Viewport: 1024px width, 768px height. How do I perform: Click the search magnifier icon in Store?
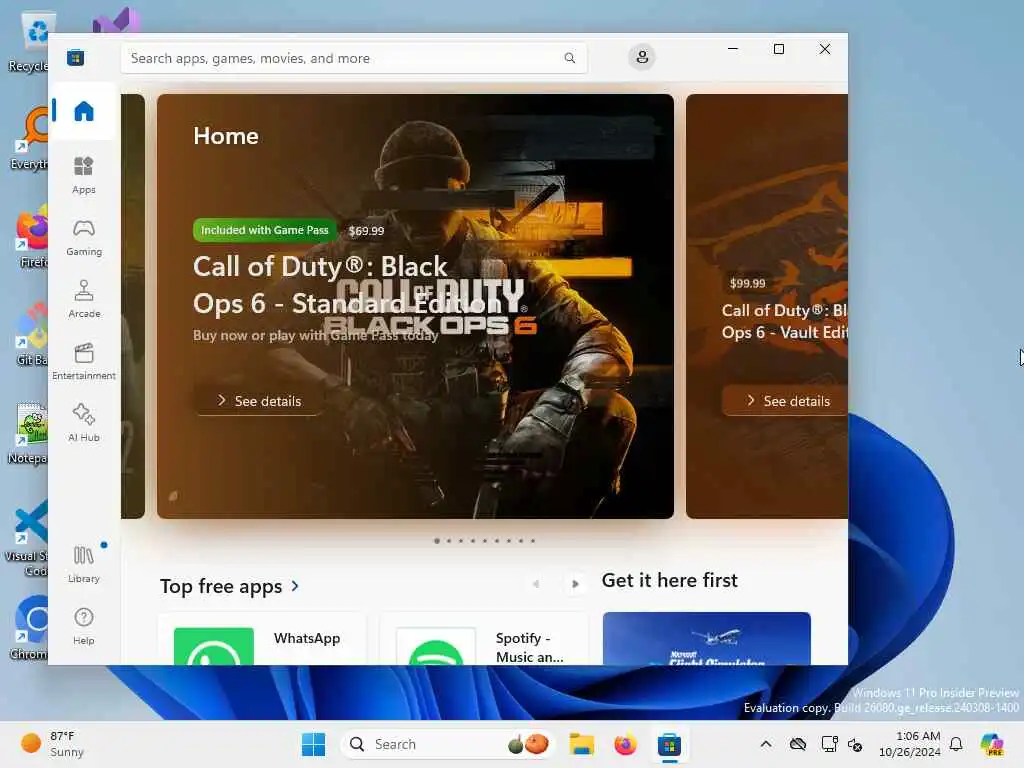pyautogui.click(x=569, y=58)
